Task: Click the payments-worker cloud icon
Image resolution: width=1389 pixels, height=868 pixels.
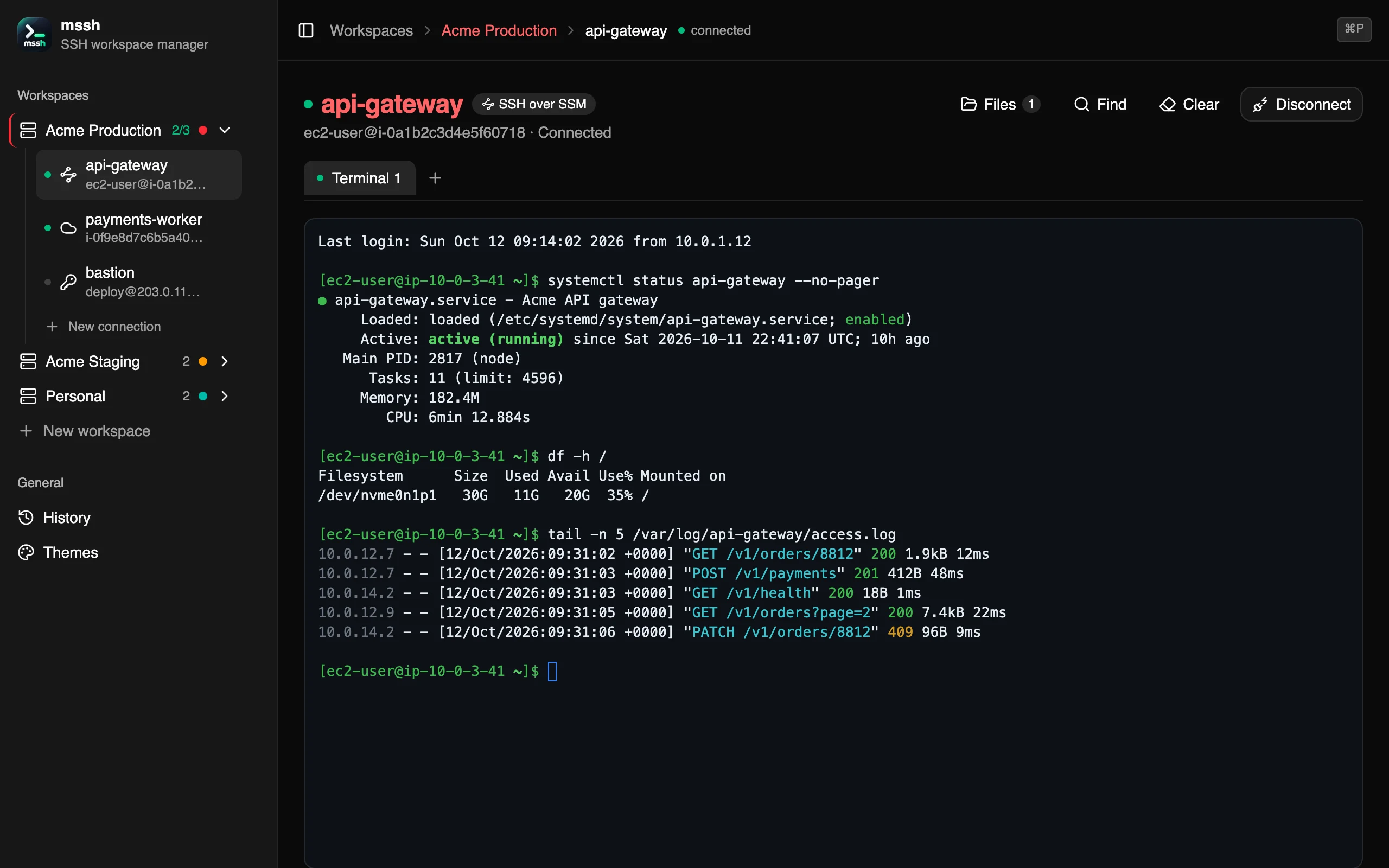Action: tap(68, 228)
